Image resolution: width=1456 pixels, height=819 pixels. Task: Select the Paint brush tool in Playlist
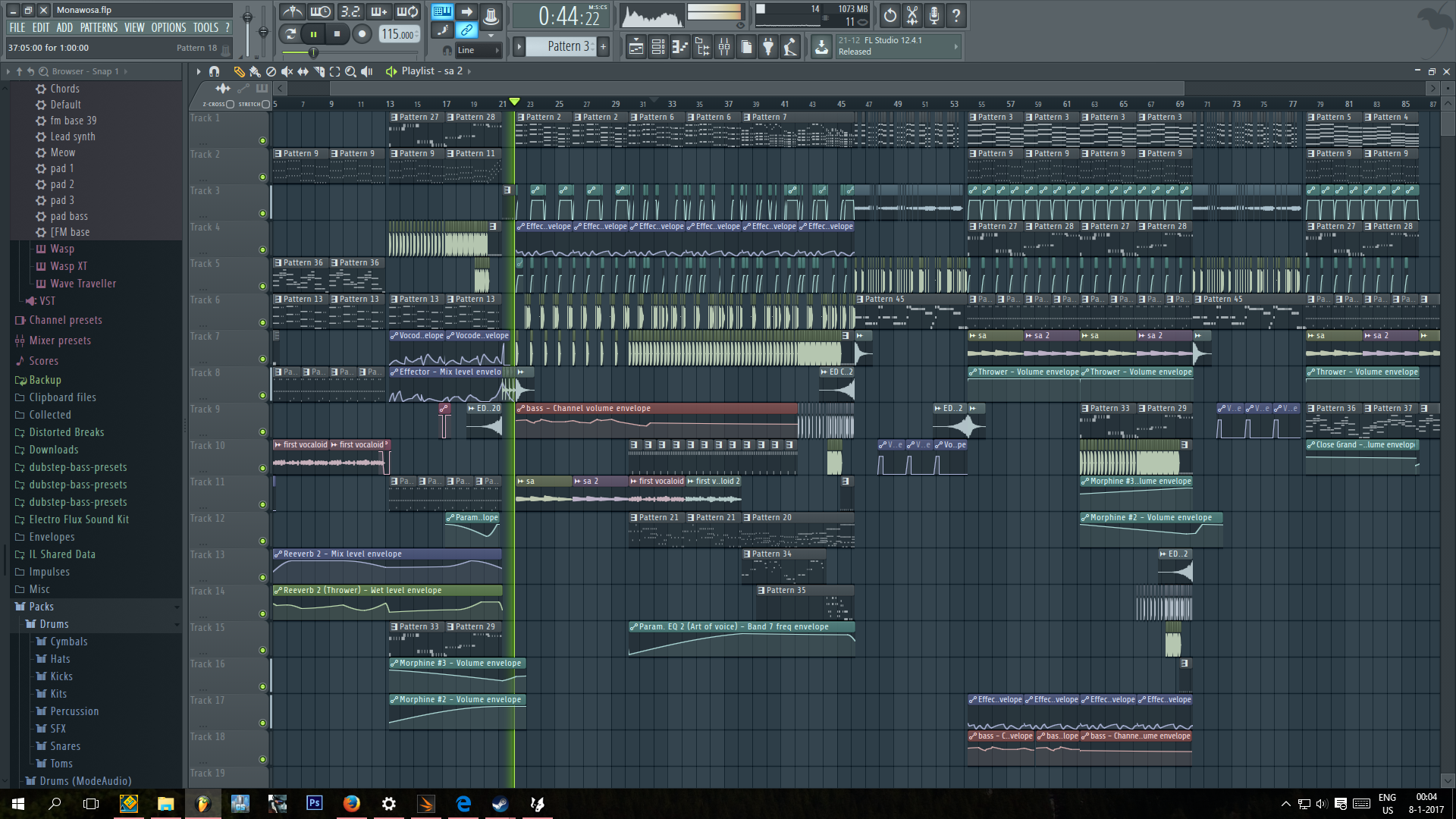coord(255,71)
